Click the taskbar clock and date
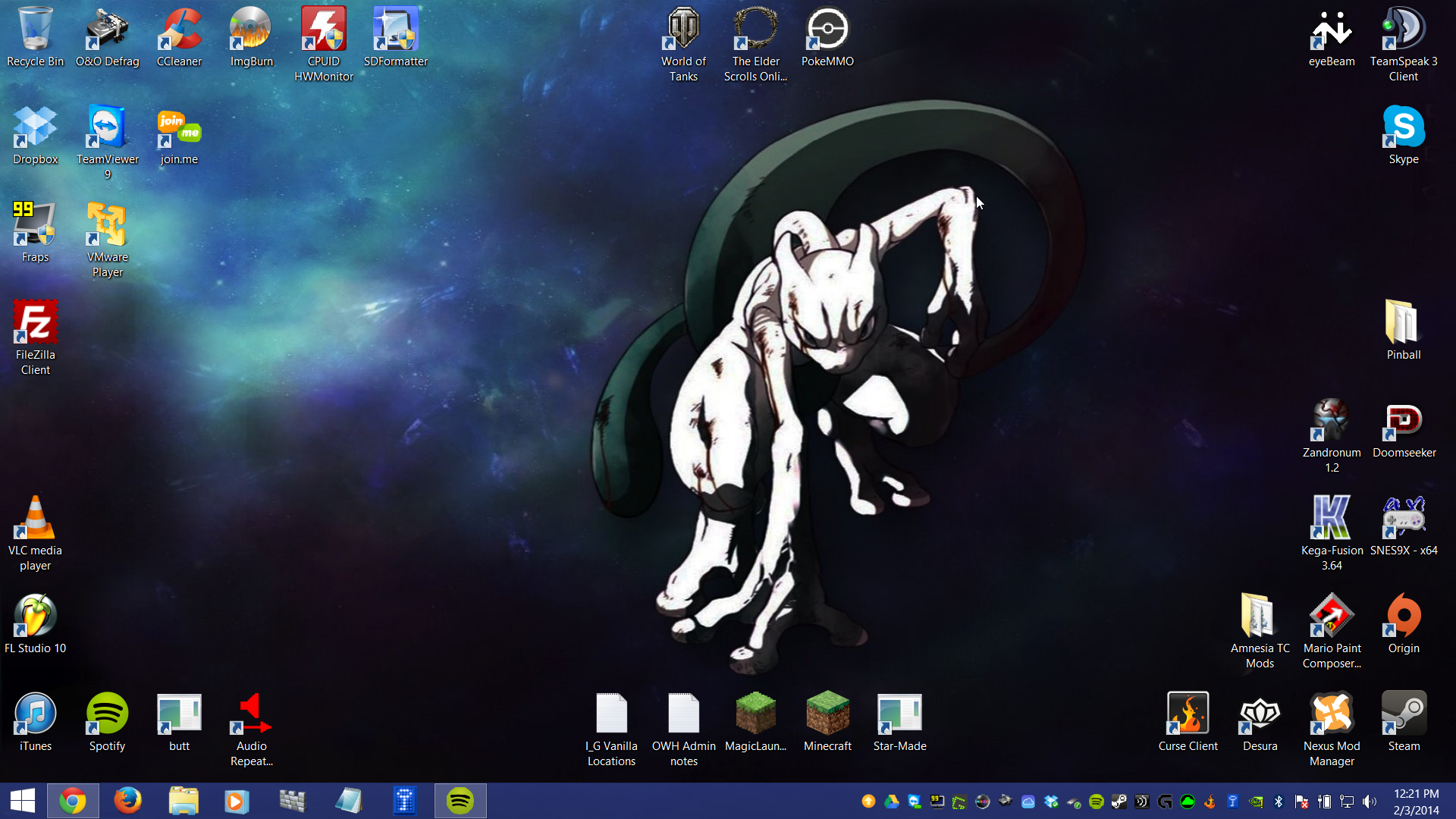 1416,802
